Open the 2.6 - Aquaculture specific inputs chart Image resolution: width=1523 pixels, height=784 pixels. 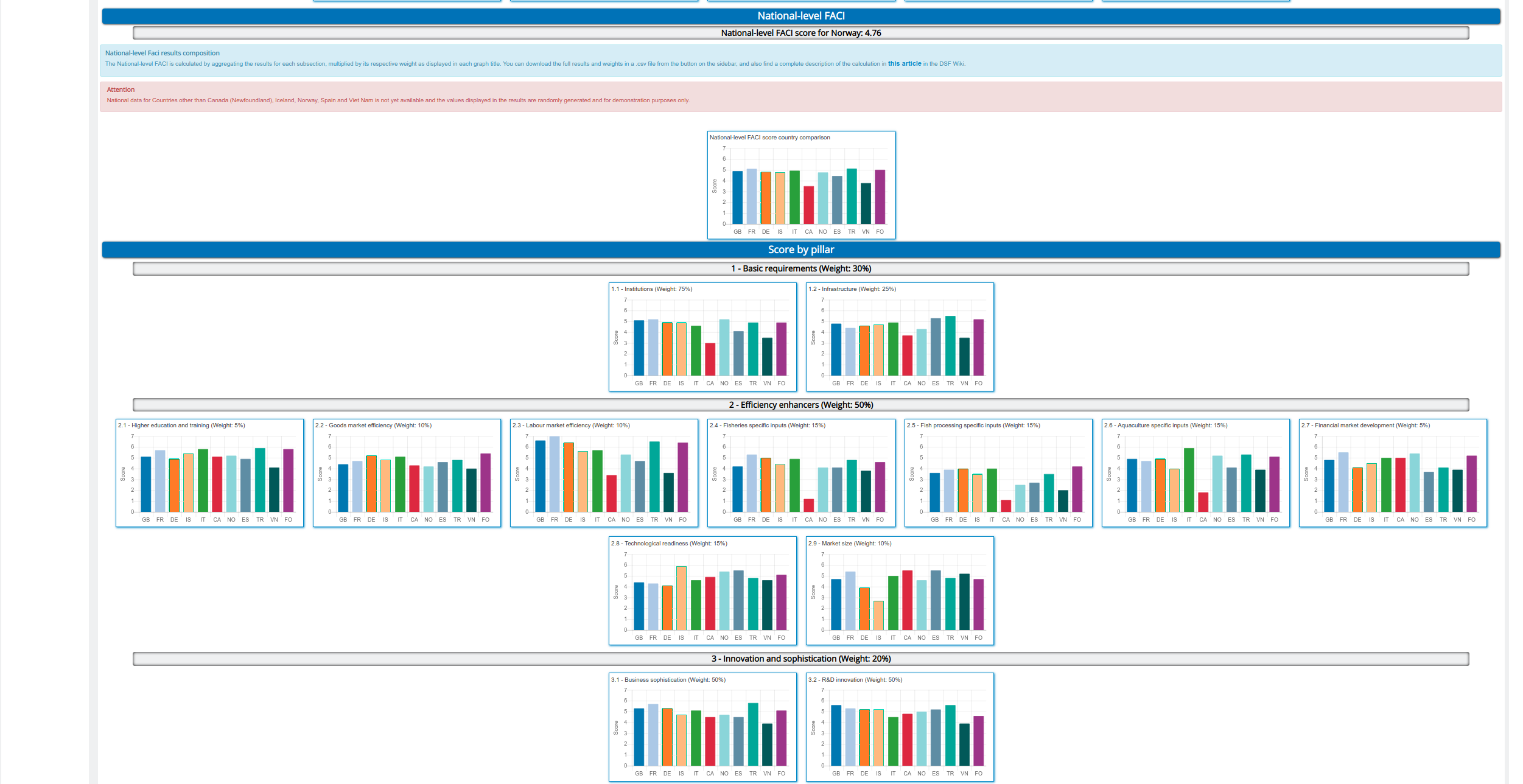tap(1196, 473)
